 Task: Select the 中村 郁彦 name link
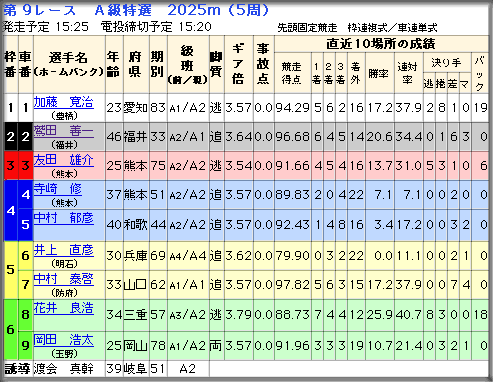63,218
